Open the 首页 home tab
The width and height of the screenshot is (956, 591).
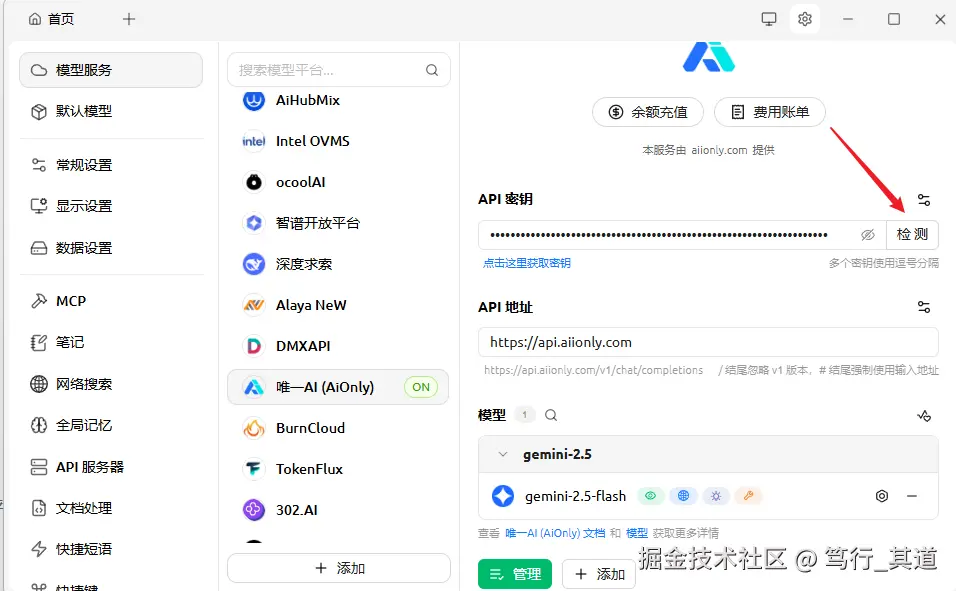point(51,19)
